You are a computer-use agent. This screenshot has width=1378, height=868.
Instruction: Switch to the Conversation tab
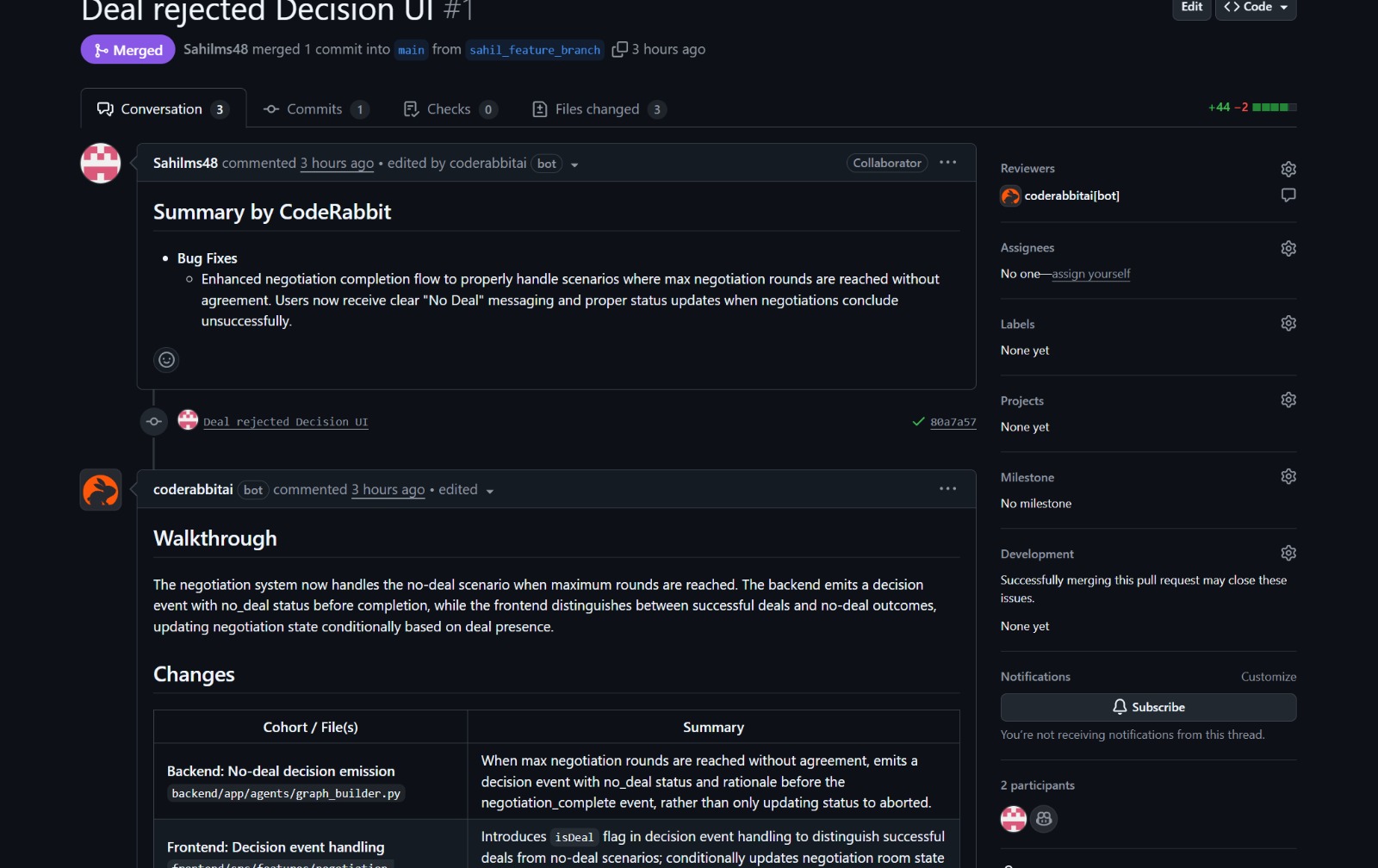coord(164,108)
